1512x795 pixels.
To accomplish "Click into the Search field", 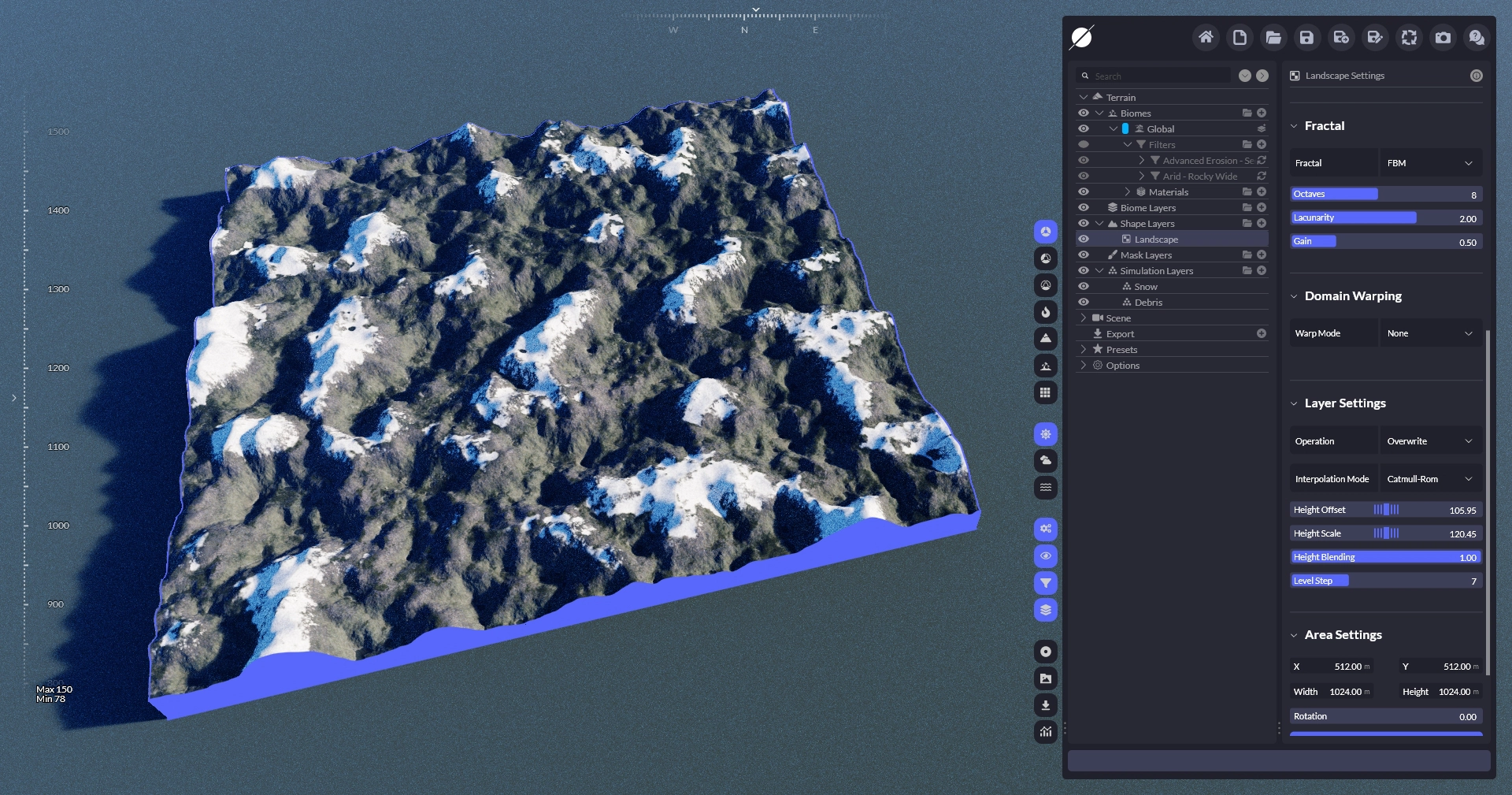I will tap(1158, 76).
